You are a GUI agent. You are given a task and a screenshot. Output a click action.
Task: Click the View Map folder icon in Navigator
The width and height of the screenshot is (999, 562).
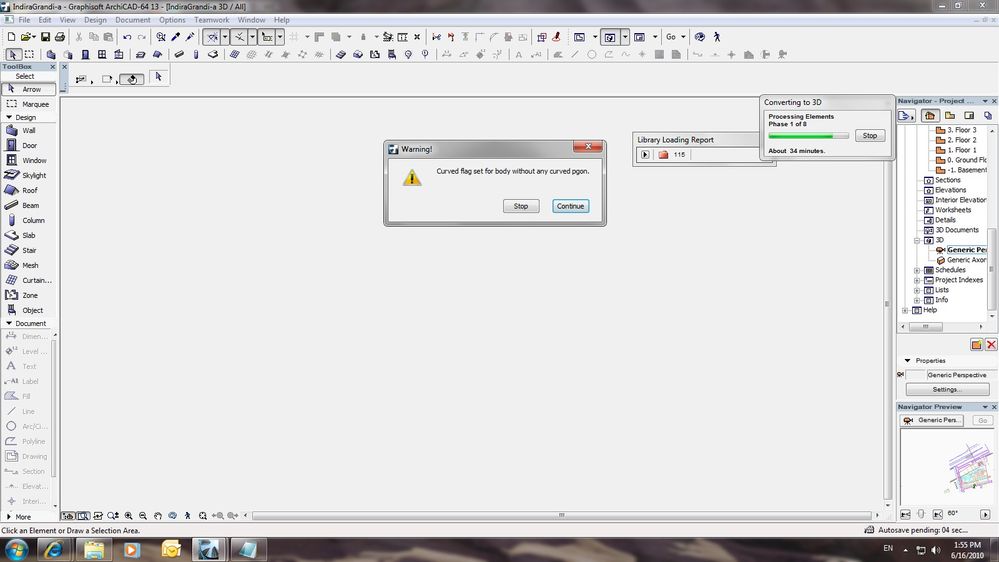tap(949, 115)
